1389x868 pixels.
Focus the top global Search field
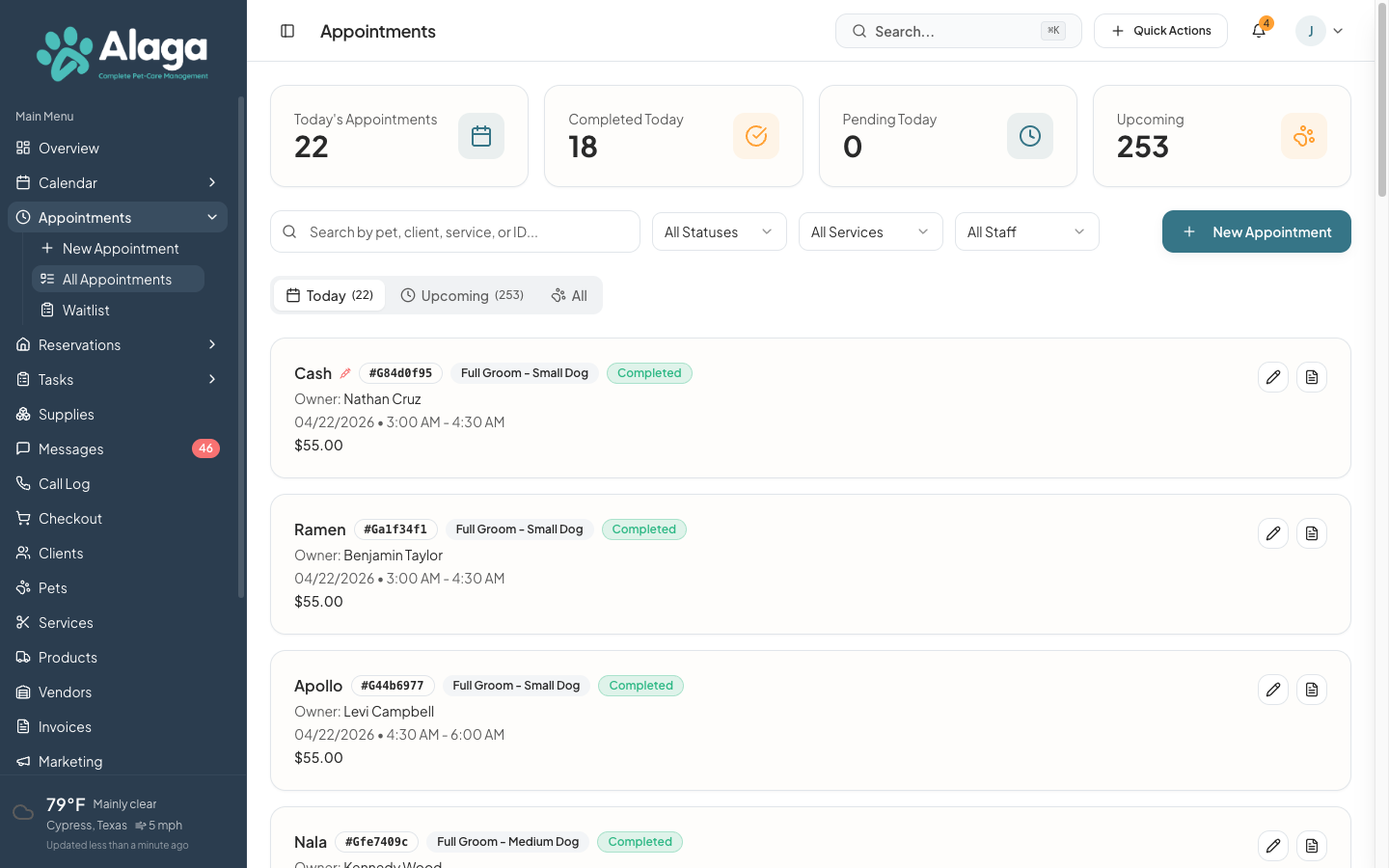[959, 31]
